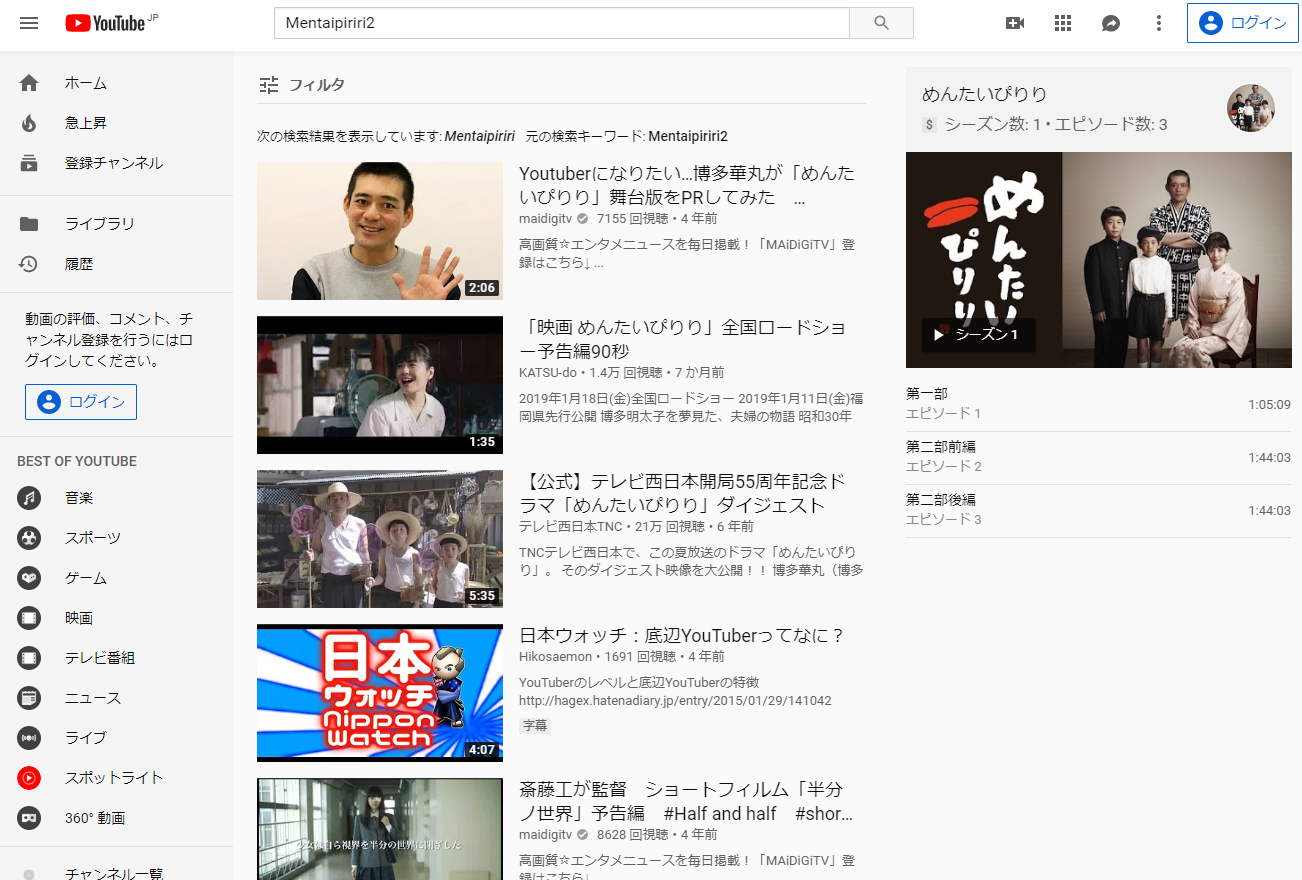This screenshot has height=880, width=1302.
Task: Open the 音楽 music note icon
Action: coord(29,498)
